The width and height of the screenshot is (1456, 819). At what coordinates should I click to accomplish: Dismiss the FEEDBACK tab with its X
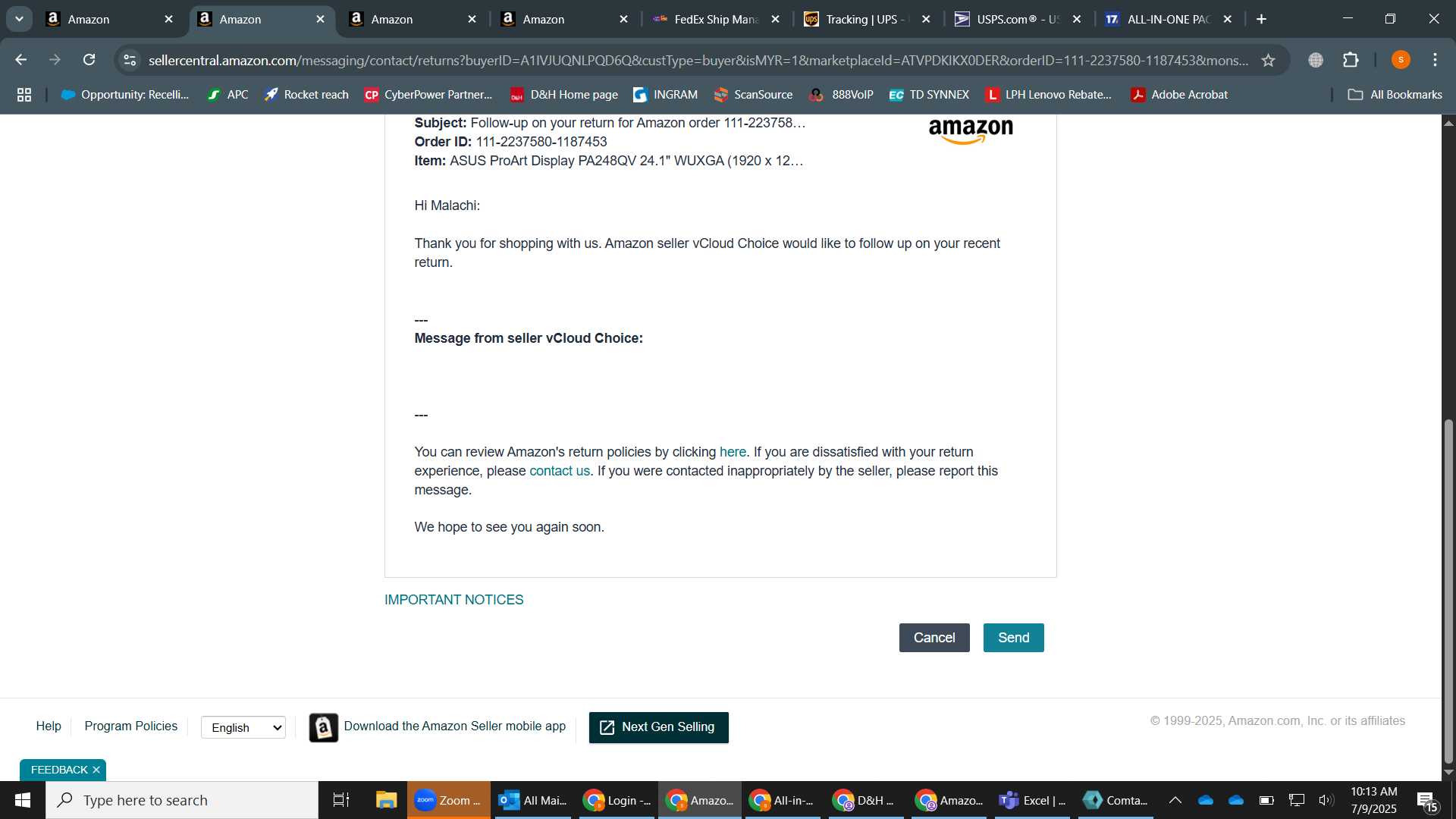pos(96,770)
